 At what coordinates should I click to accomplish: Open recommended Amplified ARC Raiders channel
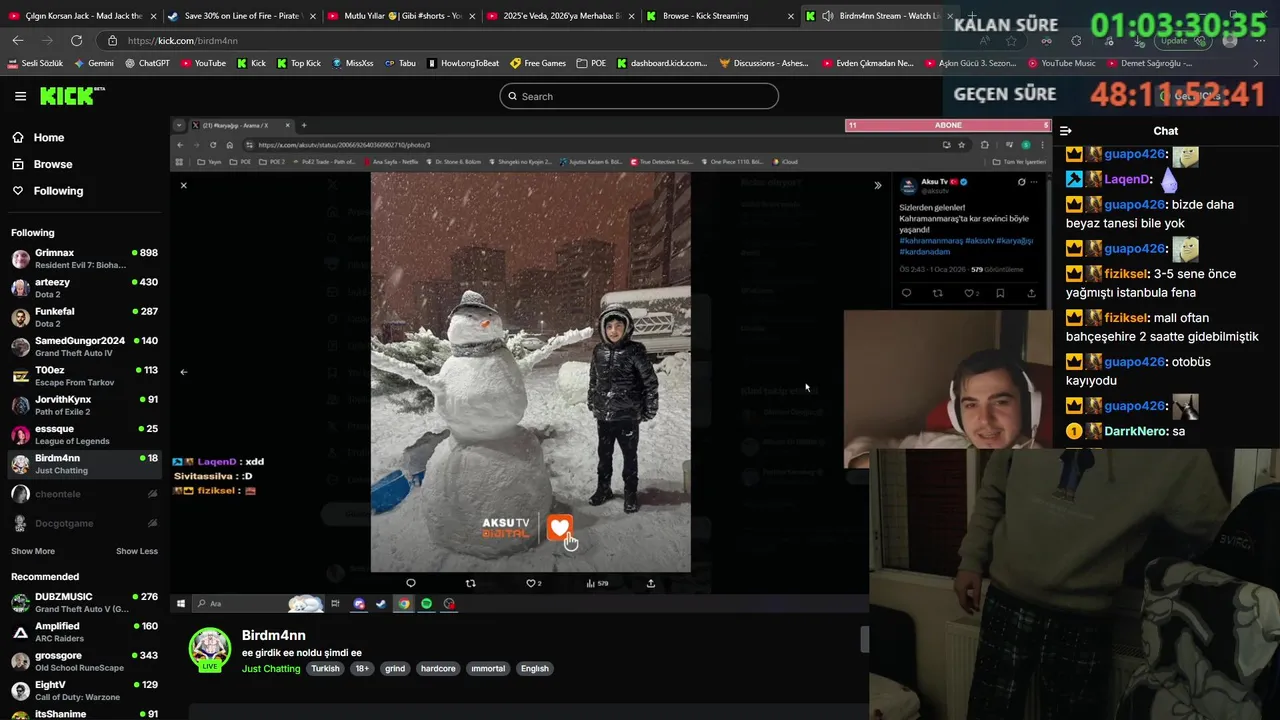(x=85, y=632)
